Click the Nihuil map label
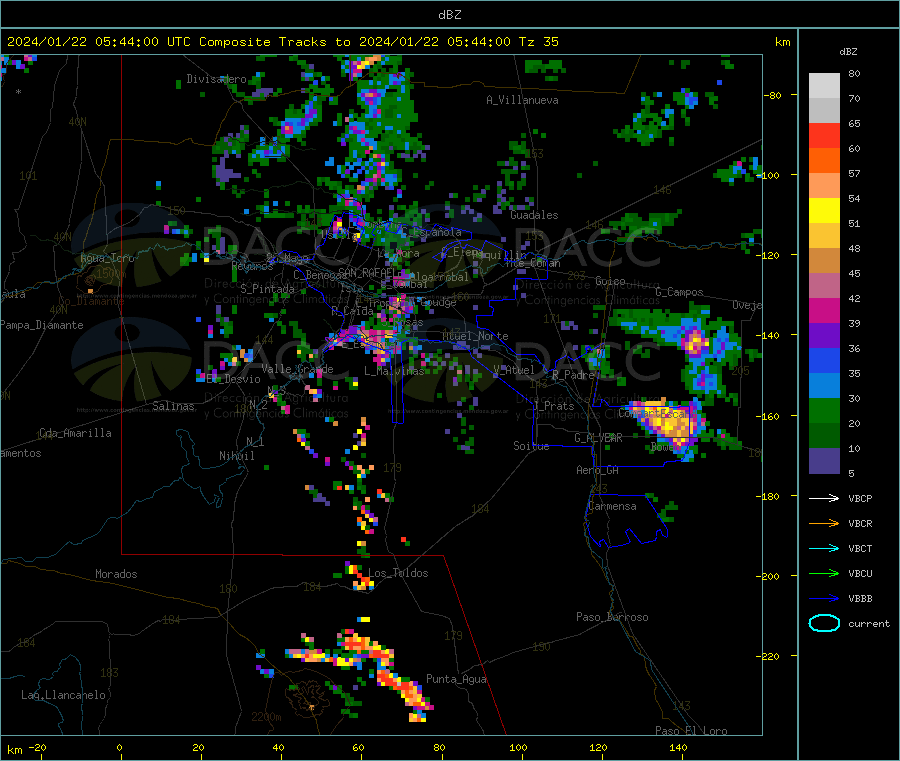Image resolution: width=900 pixels, height=761 pixels. tap(236, 456)
